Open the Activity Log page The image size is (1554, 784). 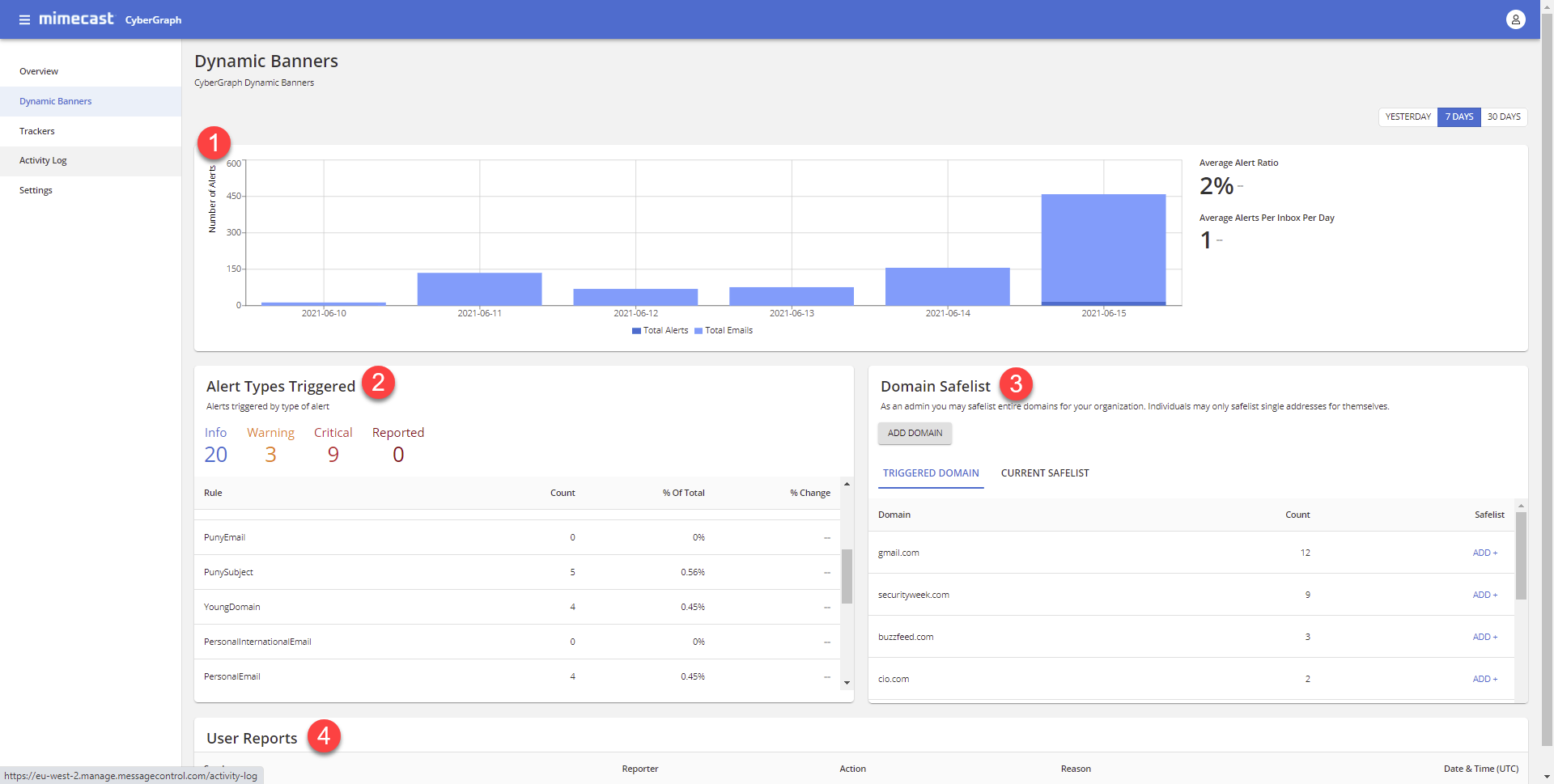(43, 160)
